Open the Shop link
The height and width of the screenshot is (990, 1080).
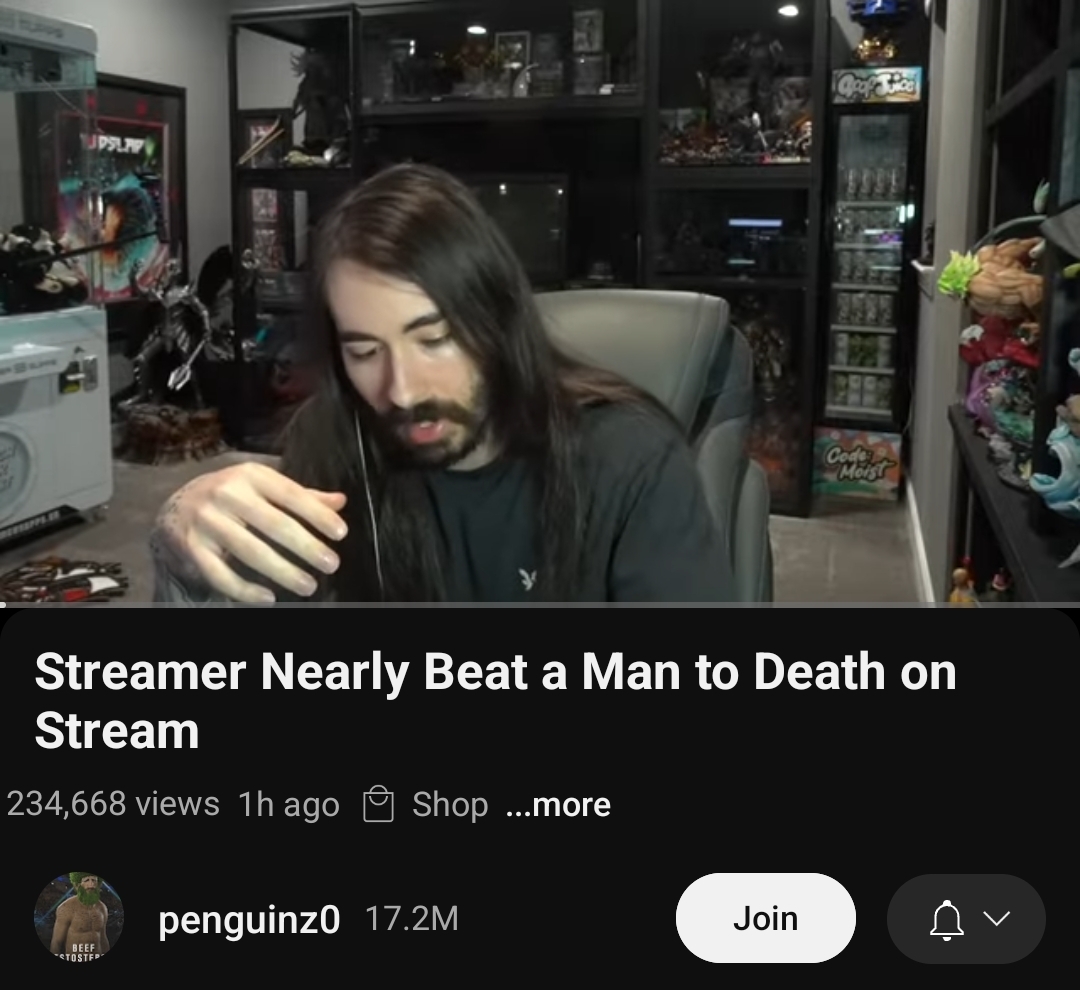click(450, 805)
